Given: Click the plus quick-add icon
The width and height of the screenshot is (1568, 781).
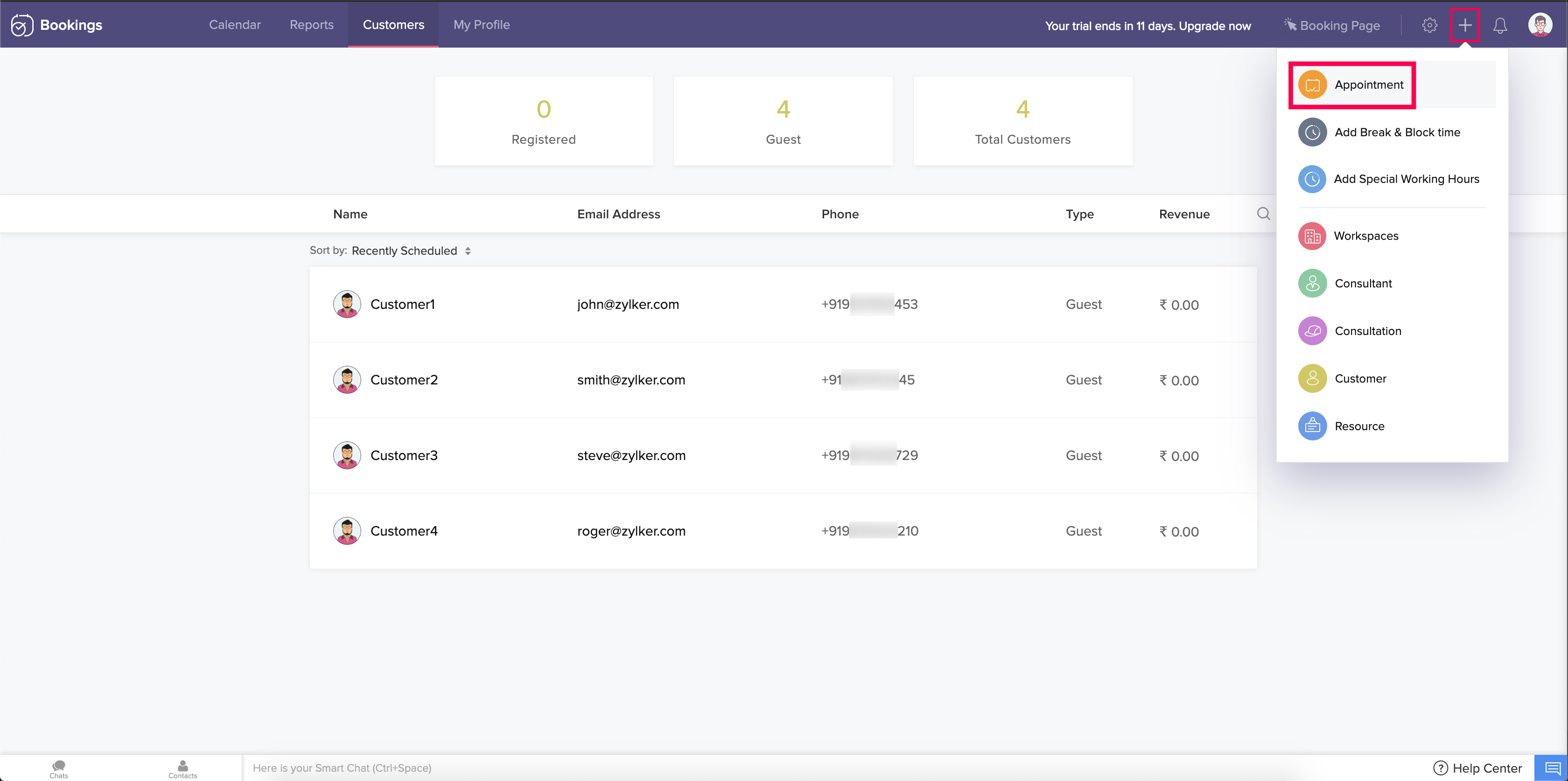Looking at the screenshot, I should click(1464, 25).
